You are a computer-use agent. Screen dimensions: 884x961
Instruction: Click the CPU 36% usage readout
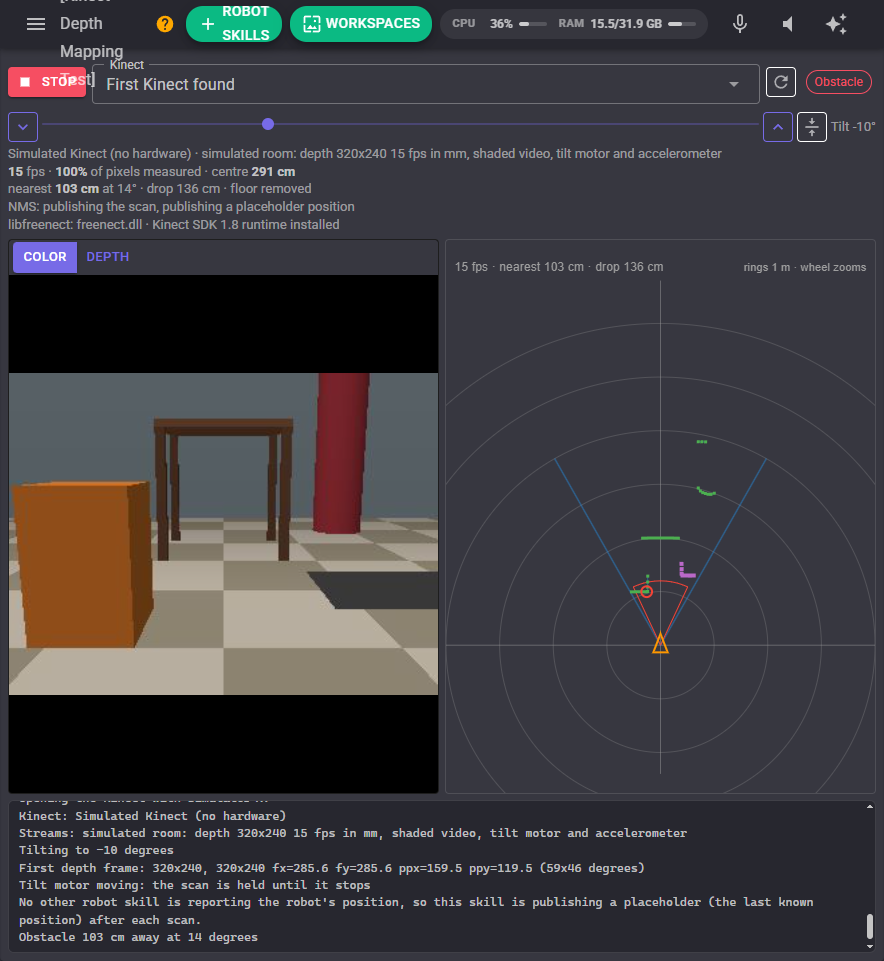500,24
